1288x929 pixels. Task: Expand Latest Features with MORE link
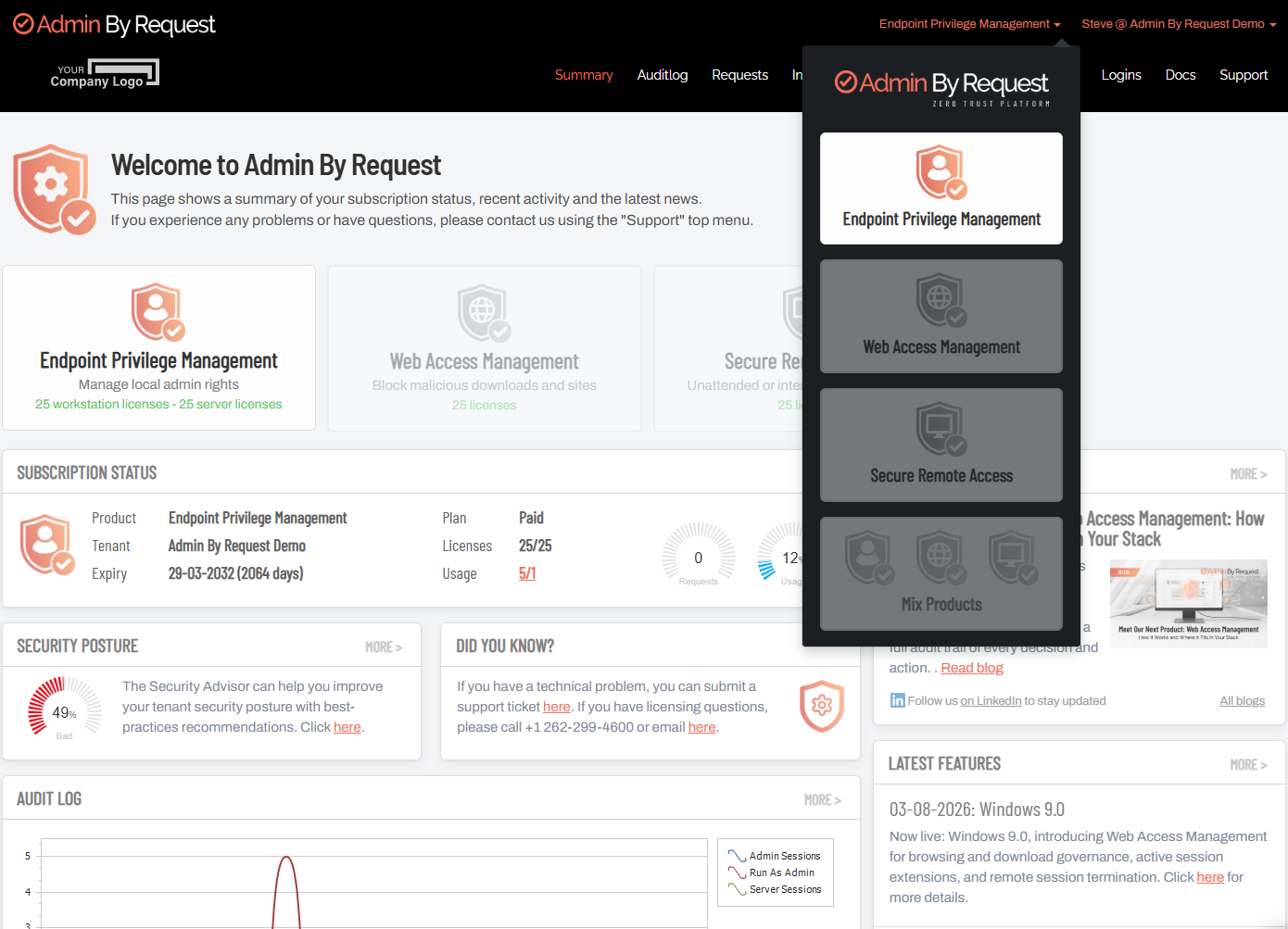click(1249, 765)
